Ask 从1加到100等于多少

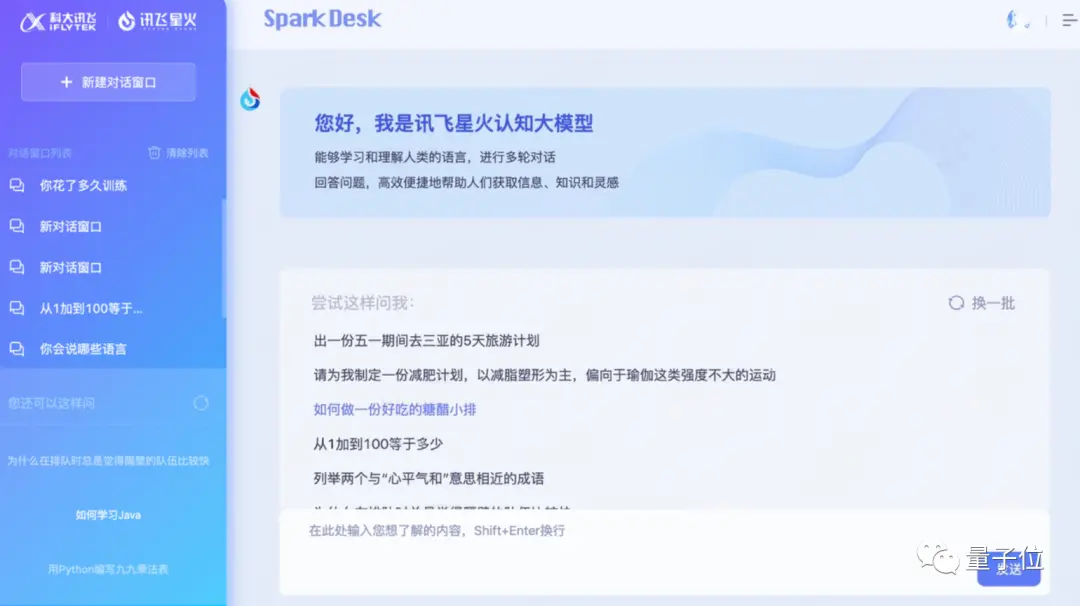[x=378, y=444]
